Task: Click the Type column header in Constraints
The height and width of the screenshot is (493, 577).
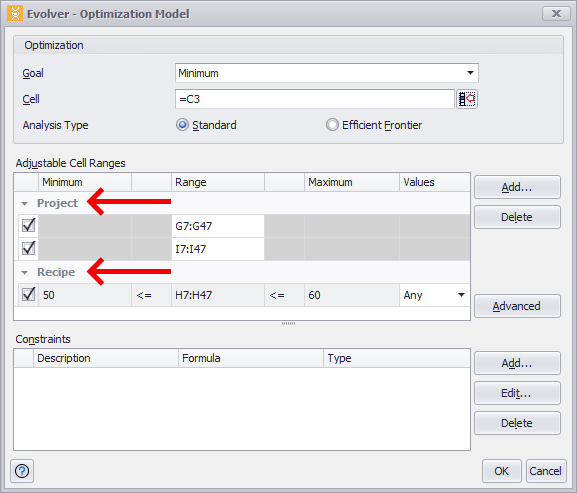Action: pyautogui.click(x=397, y=358)
